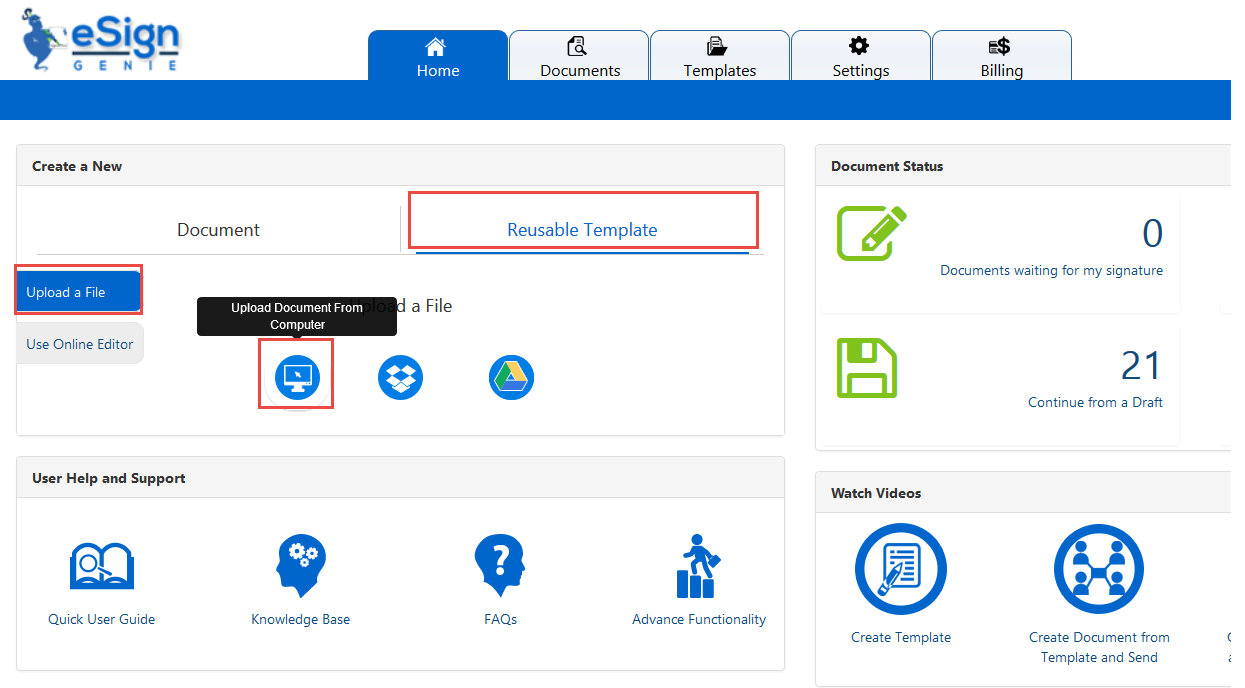Click the Watch Videos header
1245x688 pixels.
tap(1023, 493)
